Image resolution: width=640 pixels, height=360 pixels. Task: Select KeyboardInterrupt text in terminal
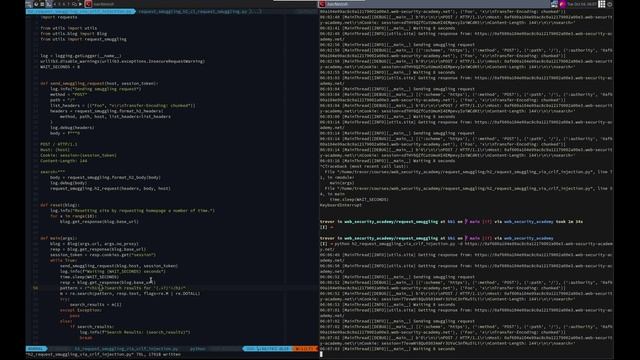click(341, 205)
